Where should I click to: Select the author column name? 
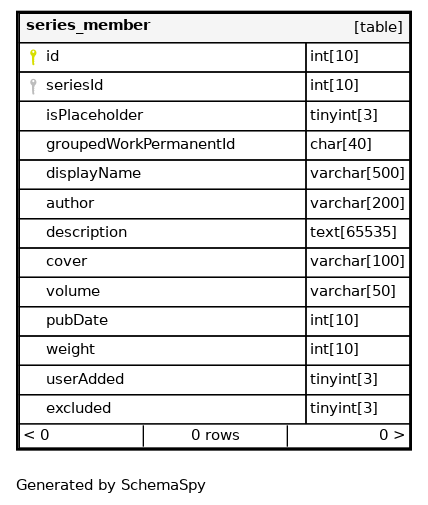tap(70, 203)
